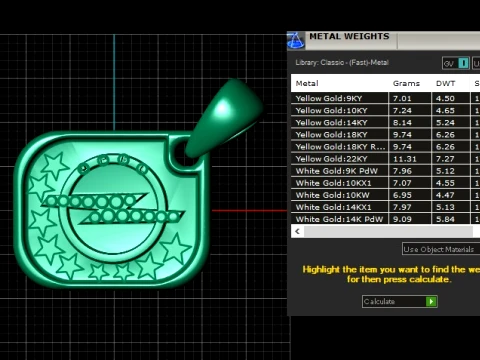Select the Yellow Gold:14KY row
The image size is (480, 360).
pyautogui.click(x=385, y=122)
